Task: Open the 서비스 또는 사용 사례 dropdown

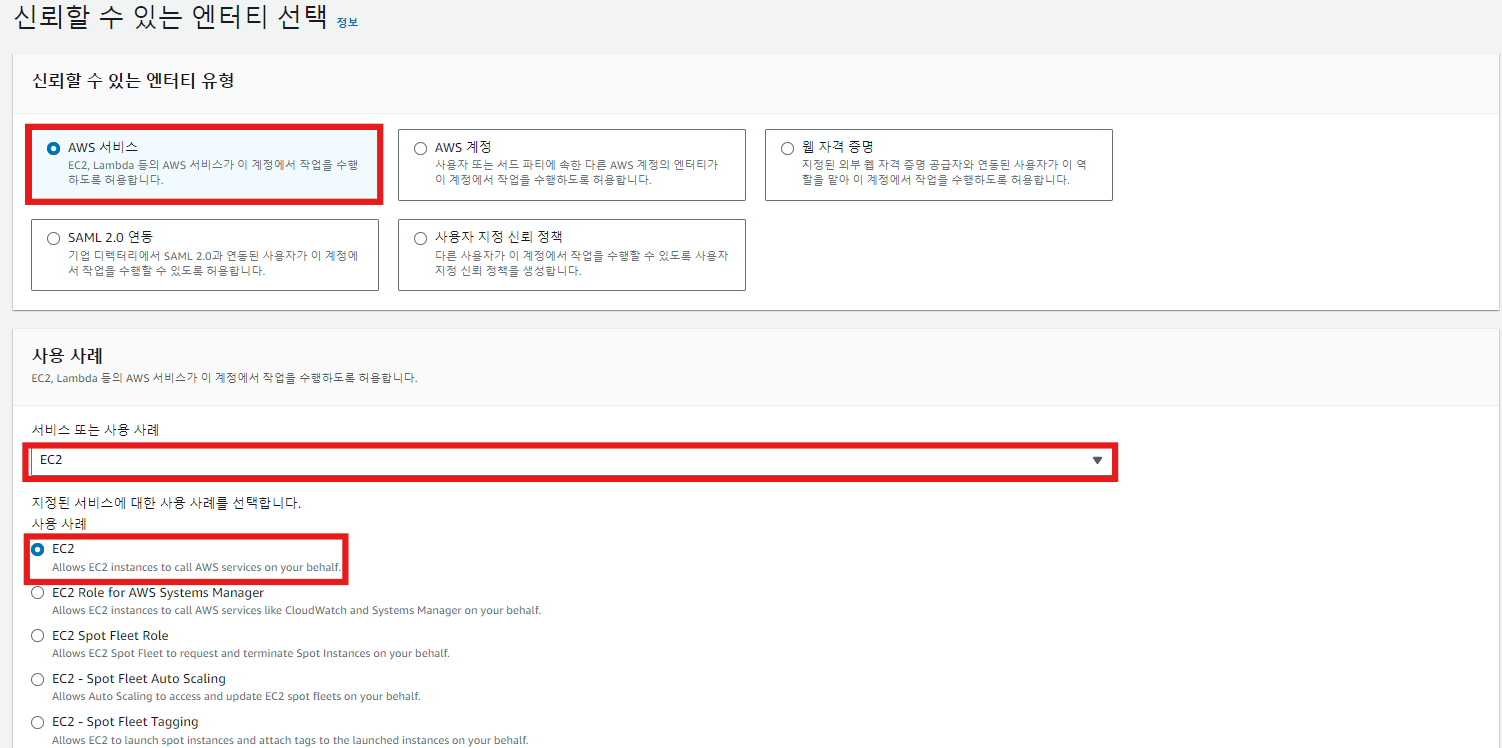Action: coord(572,461)
